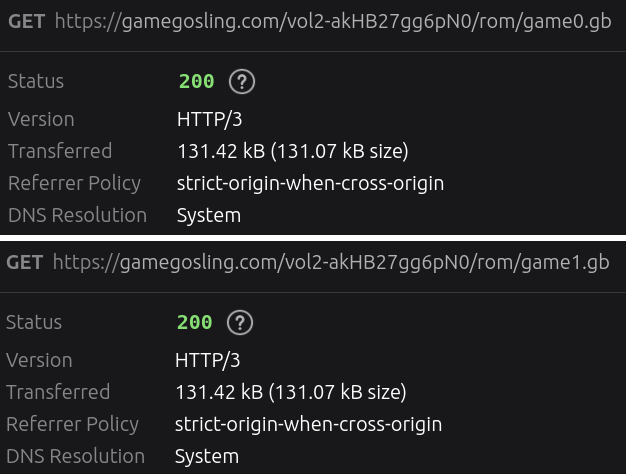Screen dimensions: 626x474
Task: Click the Referrer Policy label in game0.gb request
Action: pos(75,183)
